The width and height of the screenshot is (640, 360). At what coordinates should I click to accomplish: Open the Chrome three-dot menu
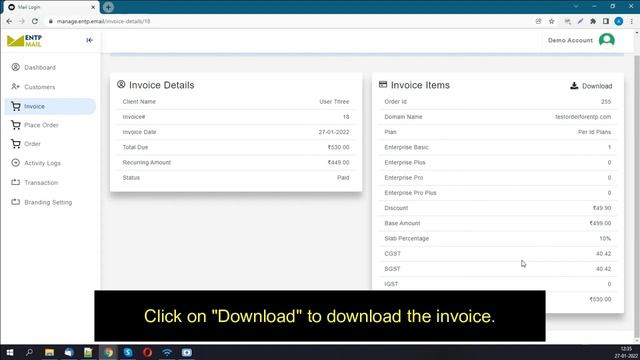(631, 21)
